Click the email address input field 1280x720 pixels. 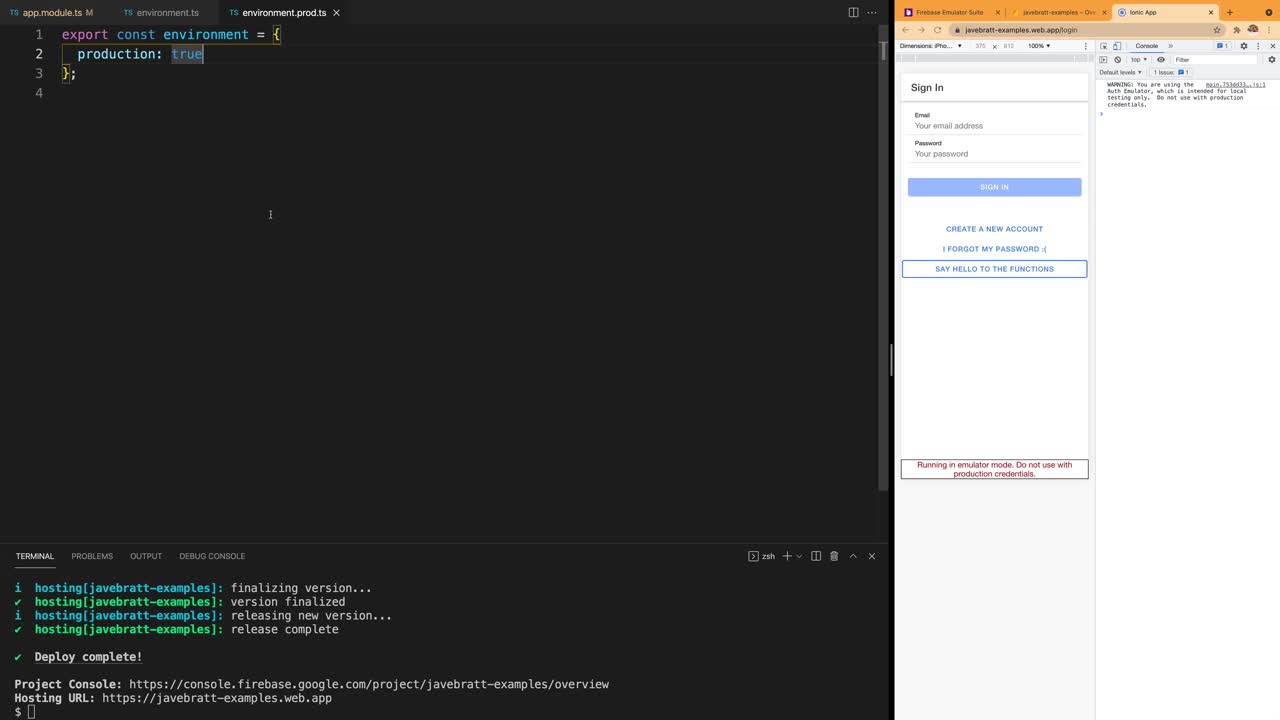(995, 126)
